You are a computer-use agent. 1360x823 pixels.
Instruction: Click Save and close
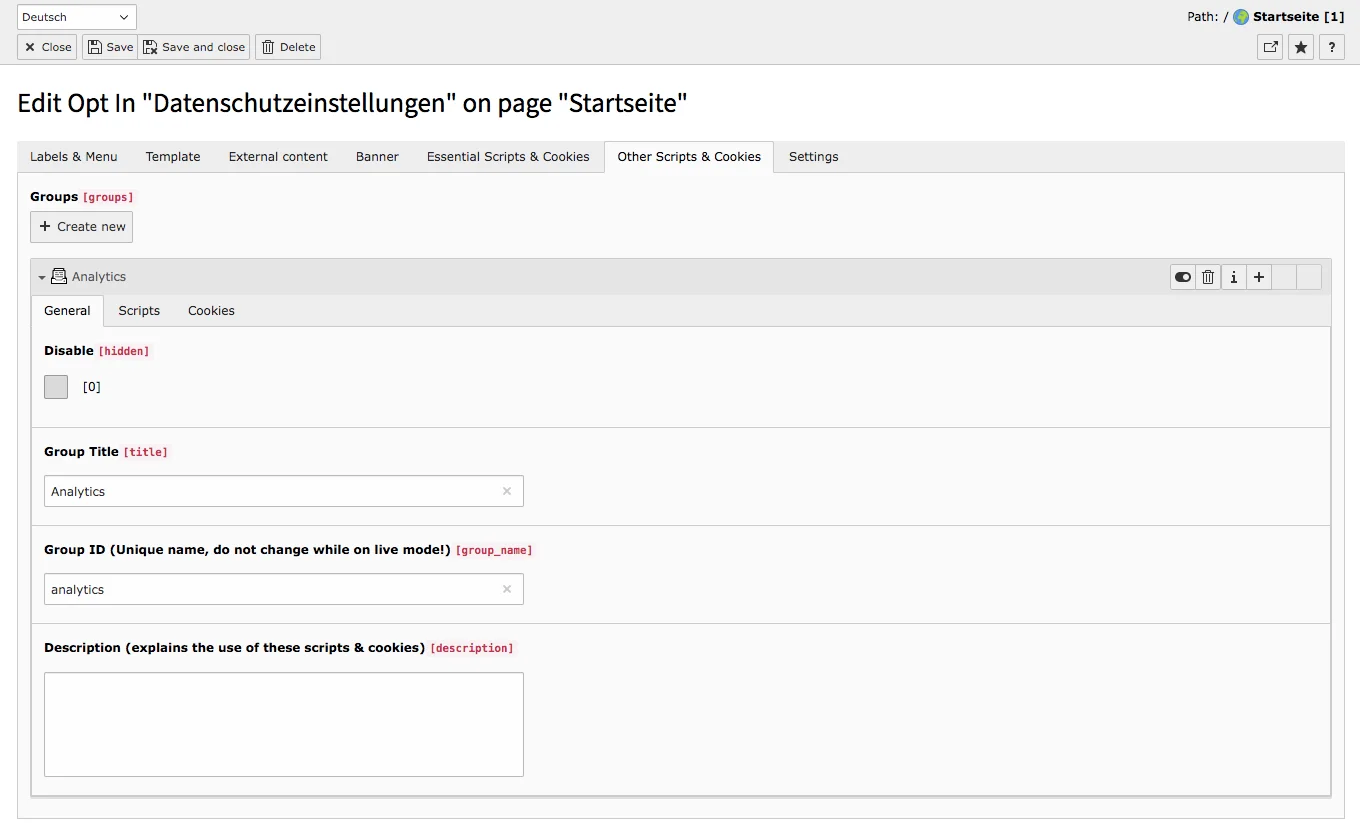pyautogui.click(x=194, y=47)
